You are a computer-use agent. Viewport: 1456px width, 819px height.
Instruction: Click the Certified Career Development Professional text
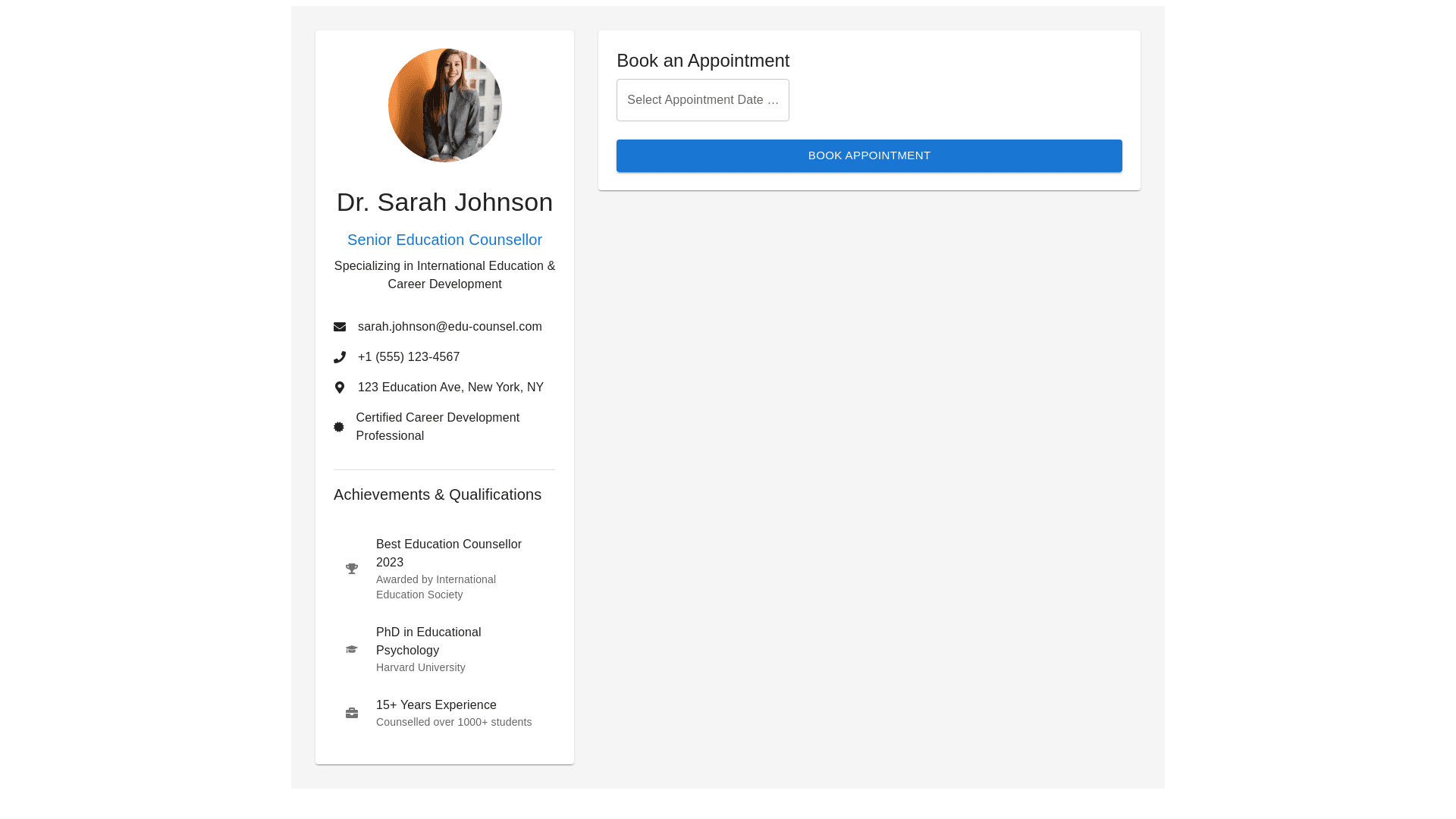pyautogui.click(x=438, y=426)
